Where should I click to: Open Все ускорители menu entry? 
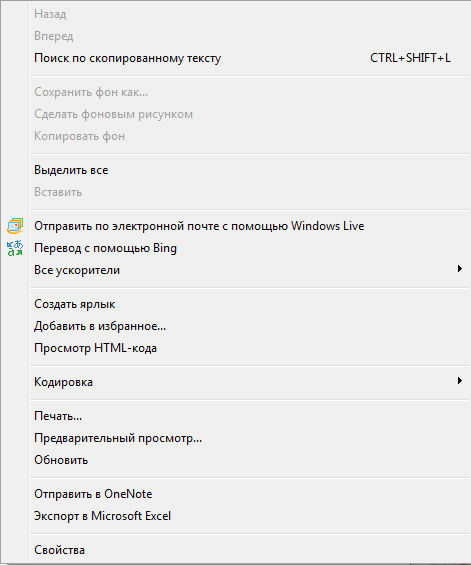click(249, 270)
